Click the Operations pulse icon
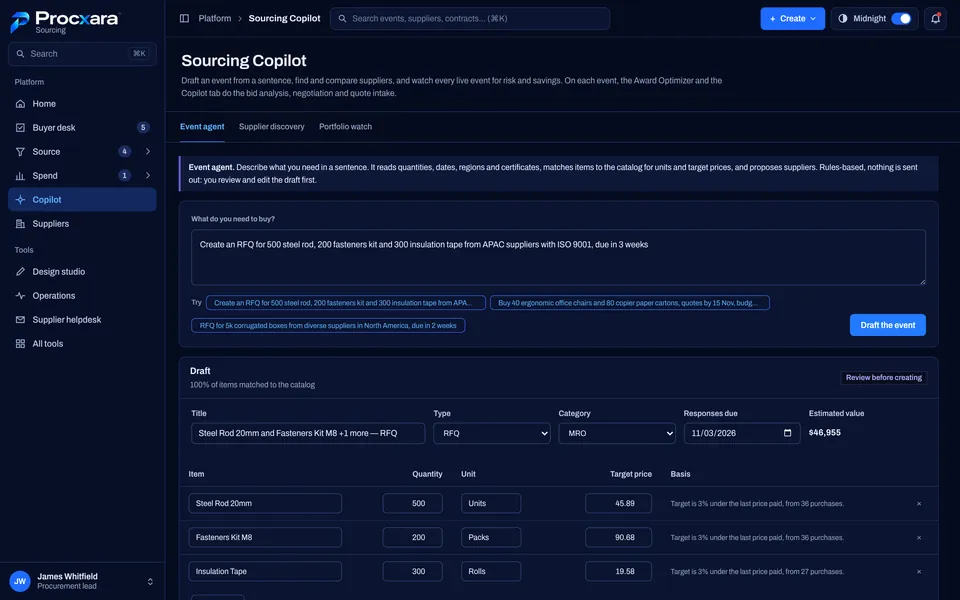Viewport: 960px width, 600px height. [20, 296]
